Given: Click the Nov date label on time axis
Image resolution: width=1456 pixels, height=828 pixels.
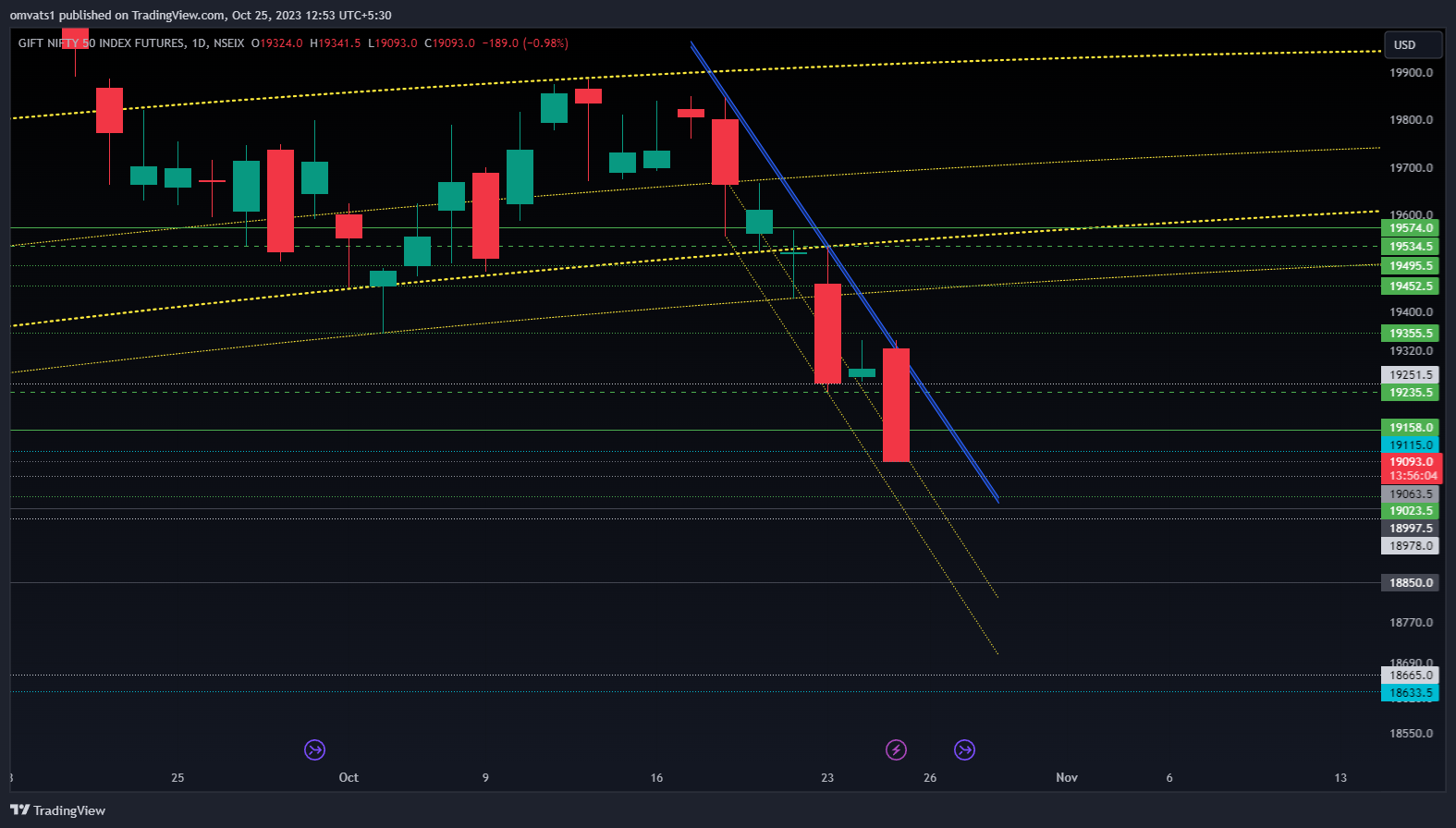Looking at the screenshot, I should 1067,777.
